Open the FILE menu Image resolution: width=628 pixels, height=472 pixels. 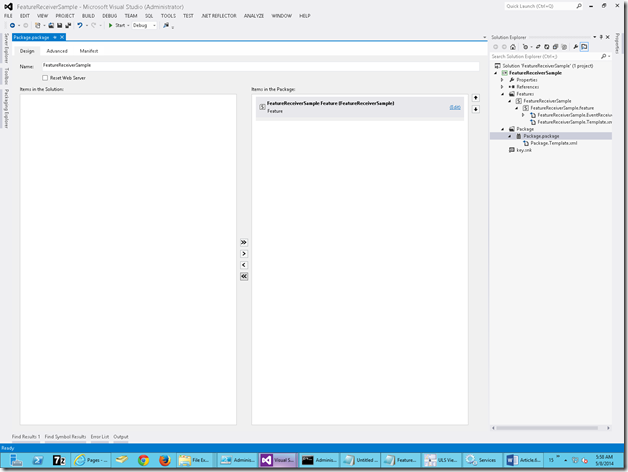8,16
